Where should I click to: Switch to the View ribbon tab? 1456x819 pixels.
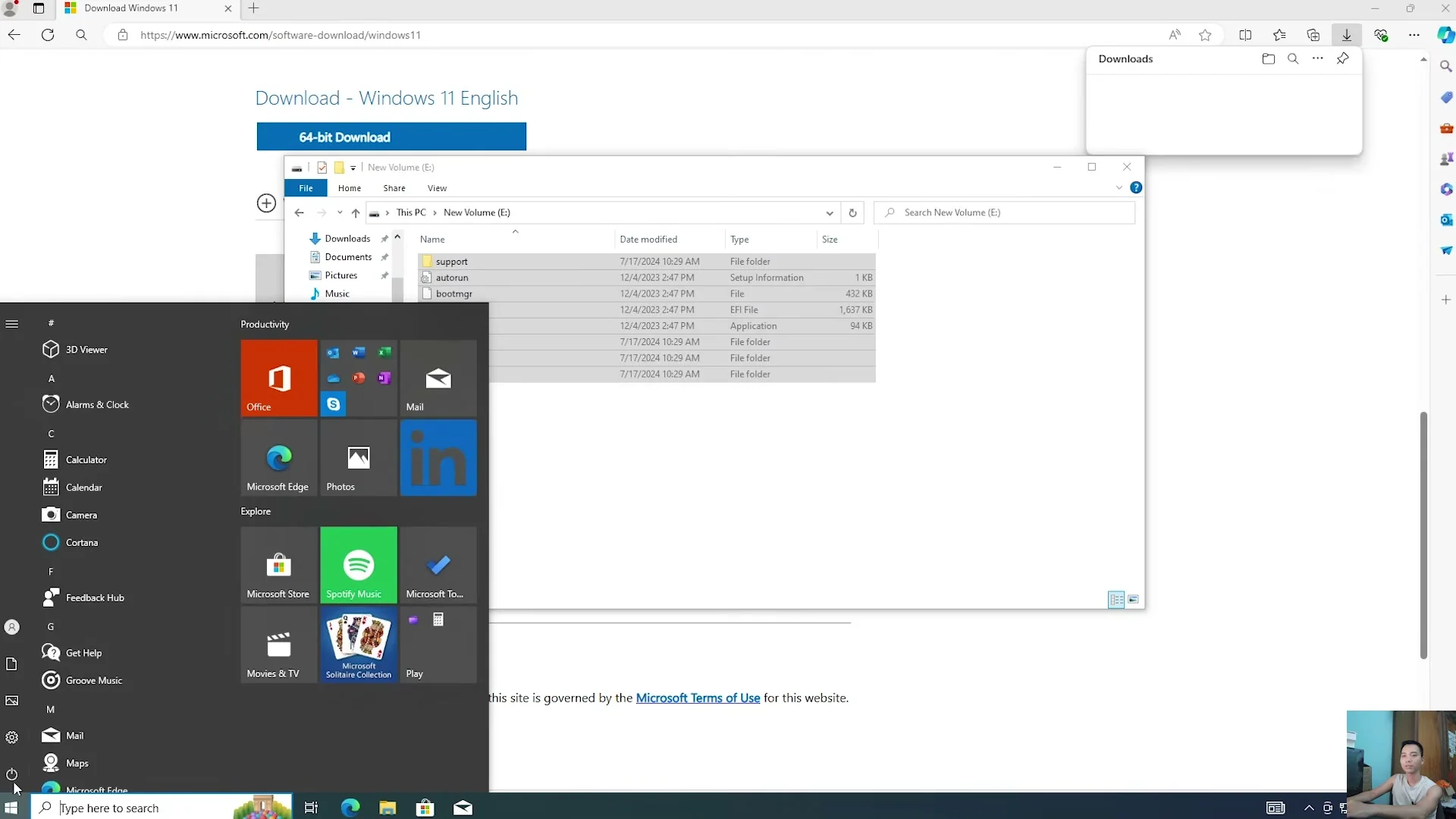(438, 188)
